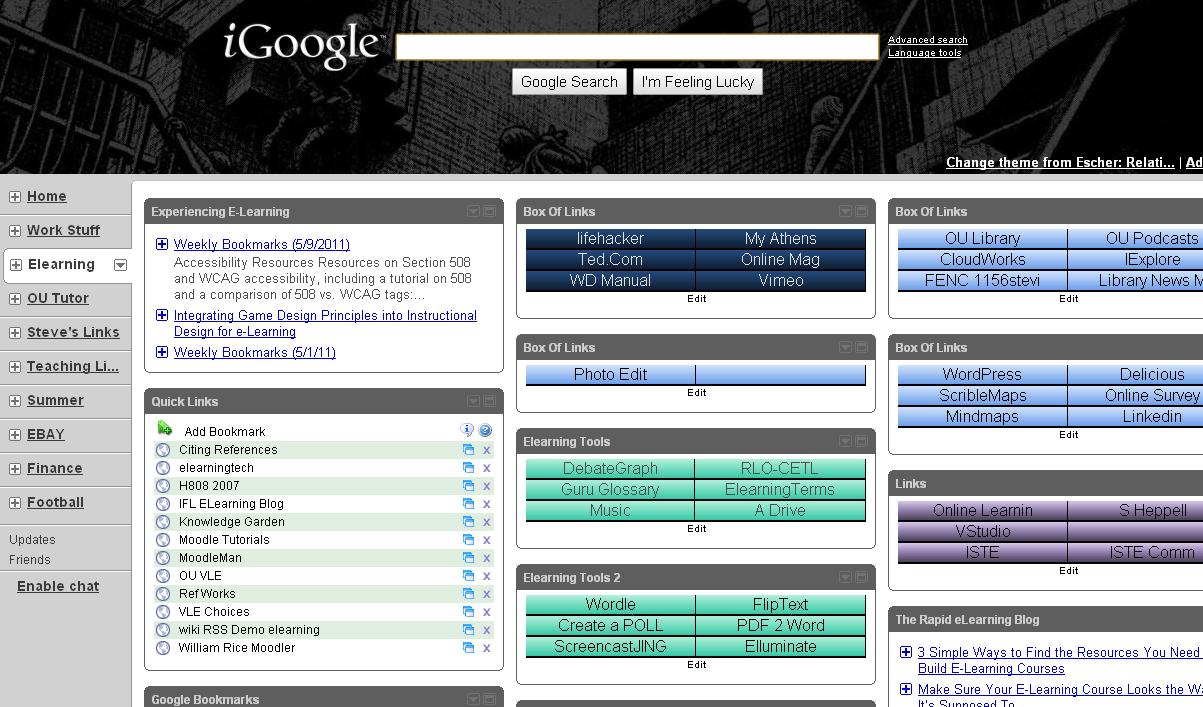Open Knowledge Garden new-window icon
This screenshot has height=707, width=1203.
(468, 522)
